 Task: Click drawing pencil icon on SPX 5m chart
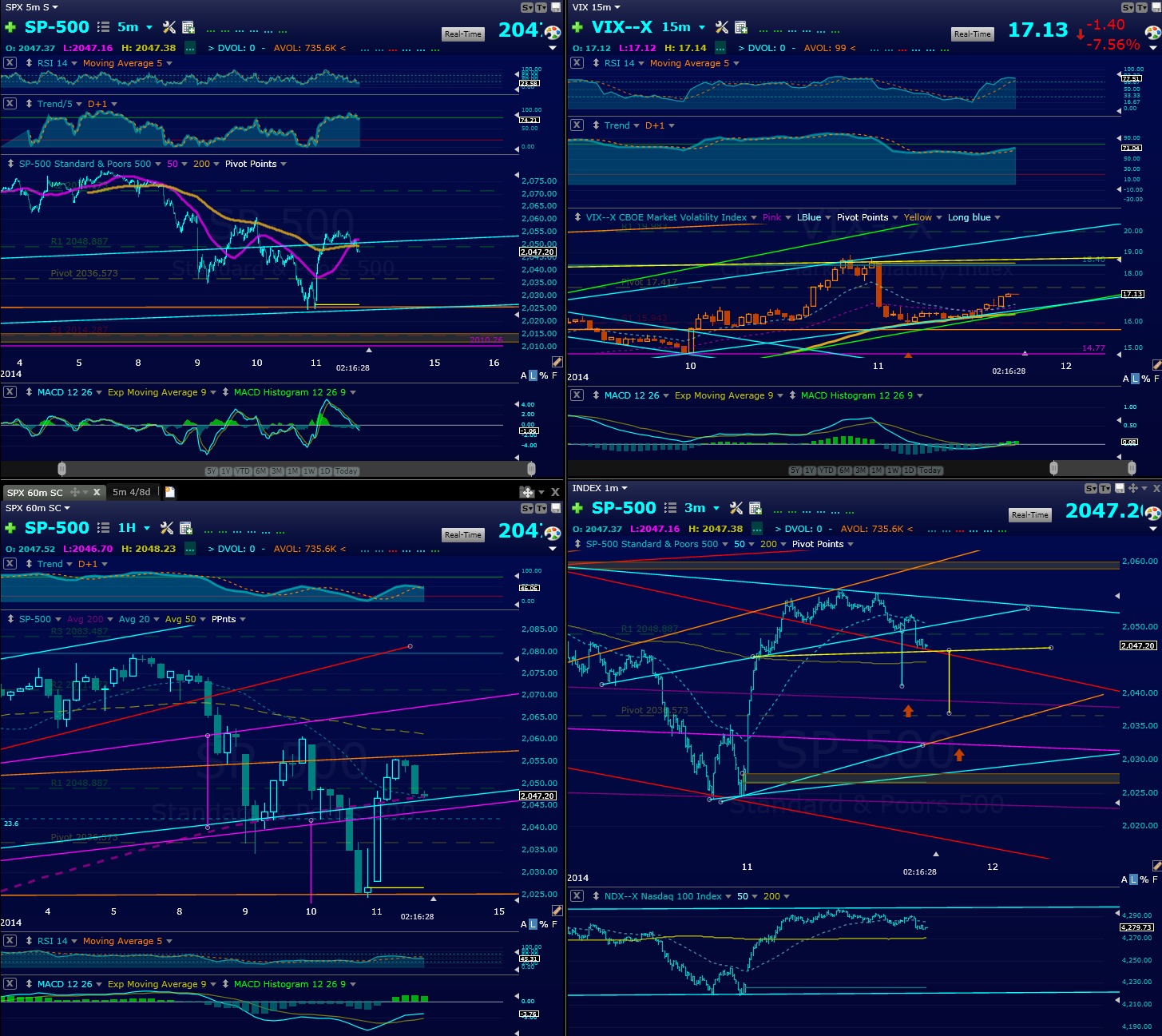point(557,363)
